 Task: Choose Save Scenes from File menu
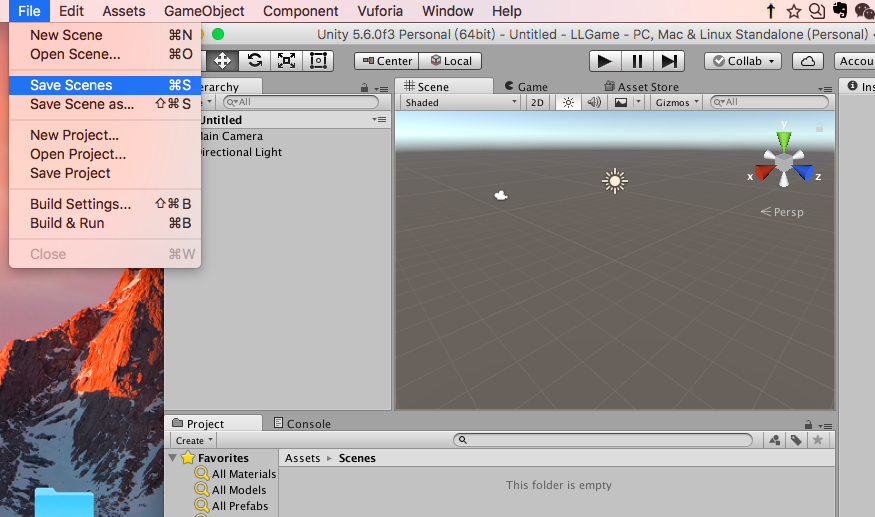point(105,85)
